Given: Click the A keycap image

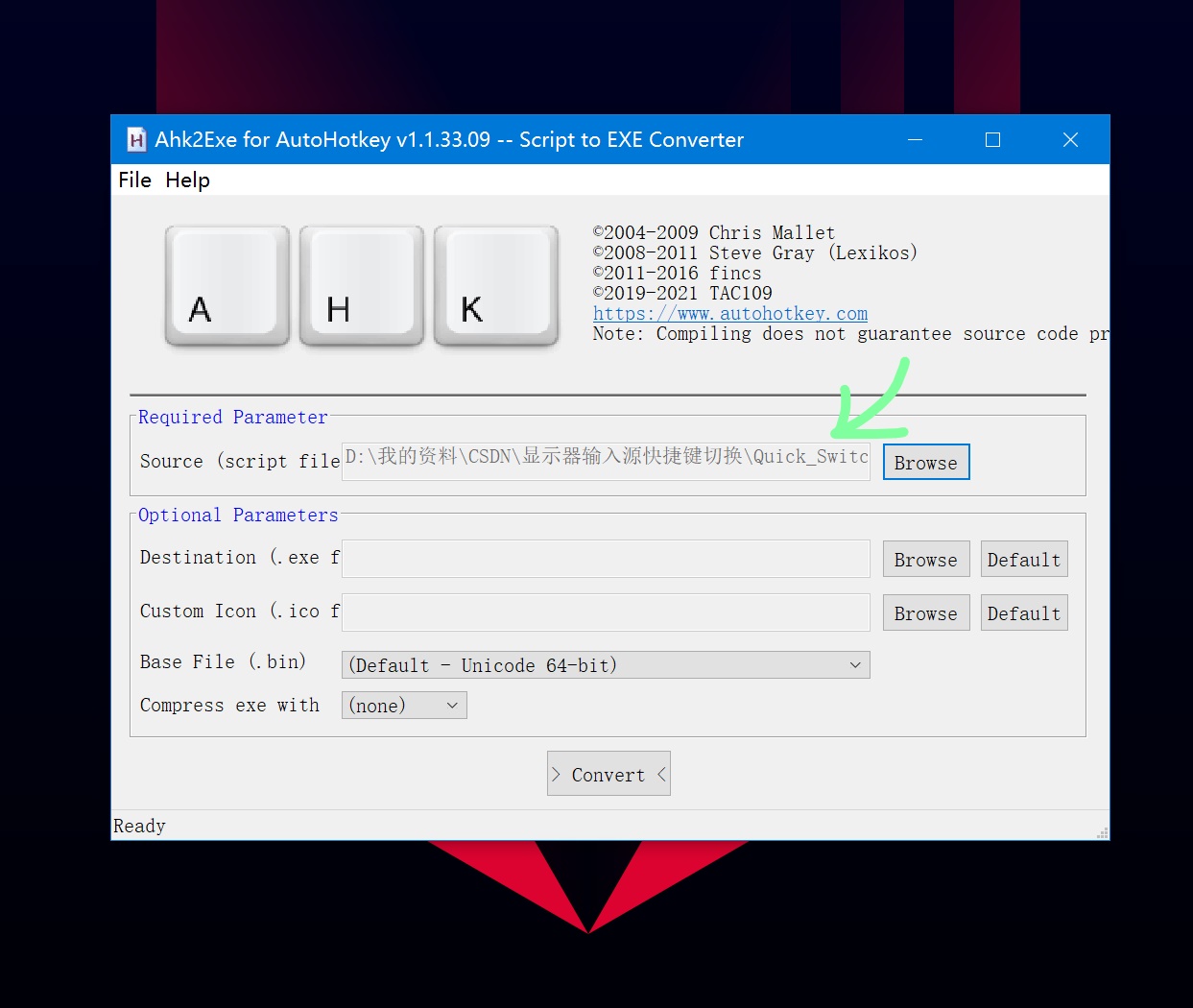Looking at the screenshot, I should pyautogui.click(x=227, y=285).
